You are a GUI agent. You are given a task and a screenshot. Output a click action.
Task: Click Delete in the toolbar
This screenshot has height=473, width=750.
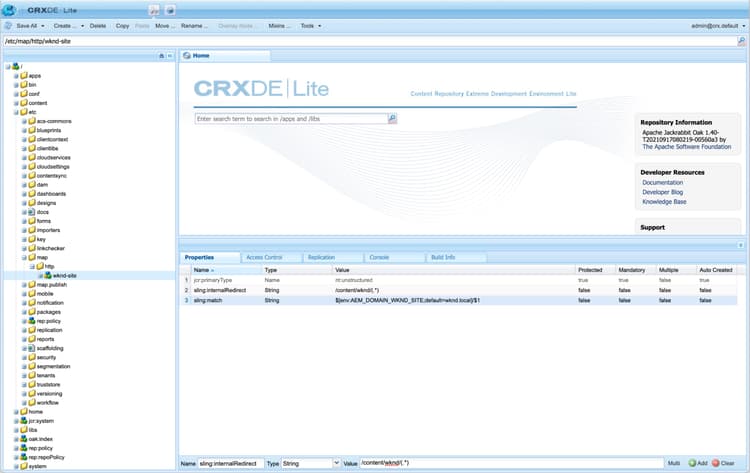coord(98,26)
